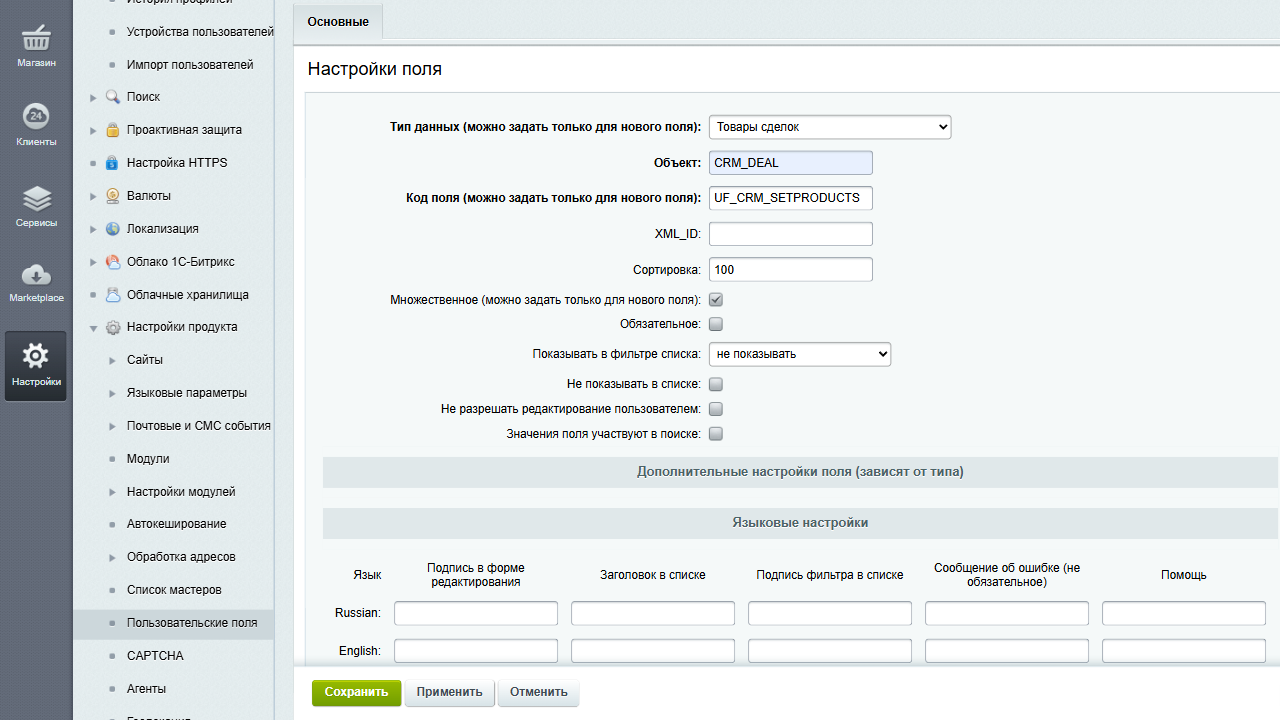Collapse the Настройки продукта node arrow
The image size is (1280, 720).
pyautogui.click(x=93, y=327)
